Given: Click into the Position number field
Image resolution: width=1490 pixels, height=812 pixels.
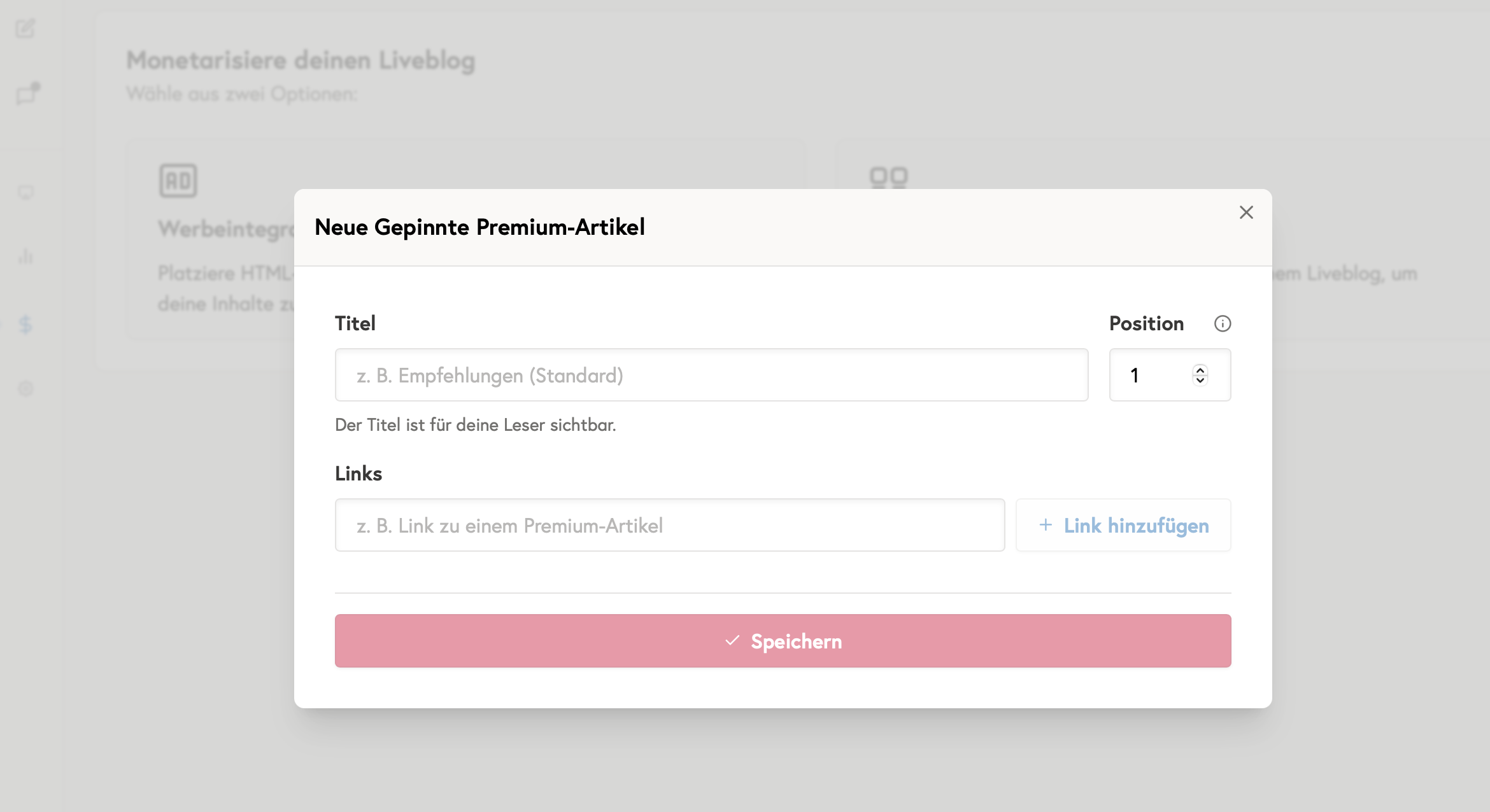Looking at the screenshot, I should click(1149, 375).
